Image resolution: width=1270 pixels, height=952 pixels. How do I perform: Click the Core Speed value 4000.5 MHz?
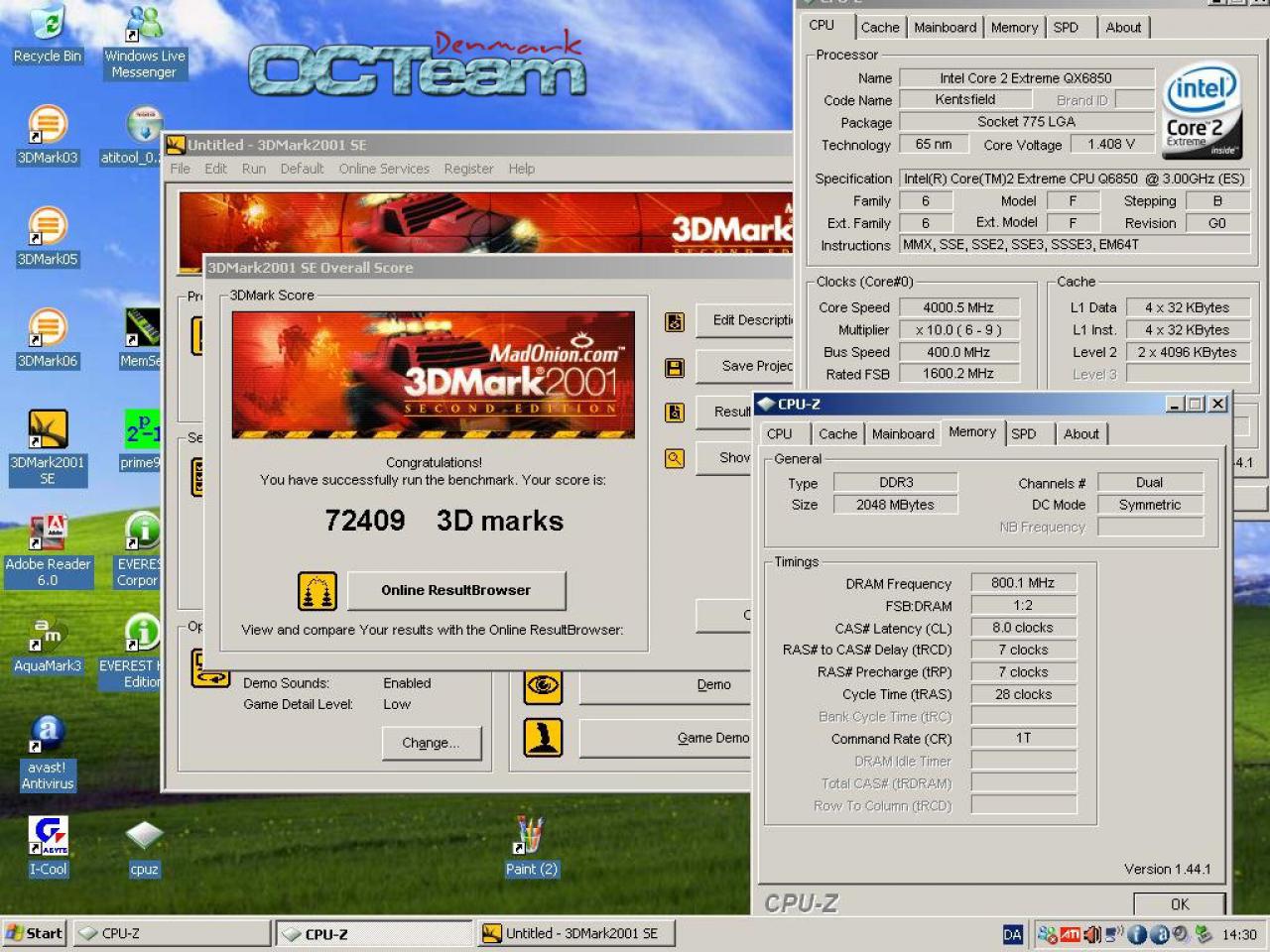[957, 307]
